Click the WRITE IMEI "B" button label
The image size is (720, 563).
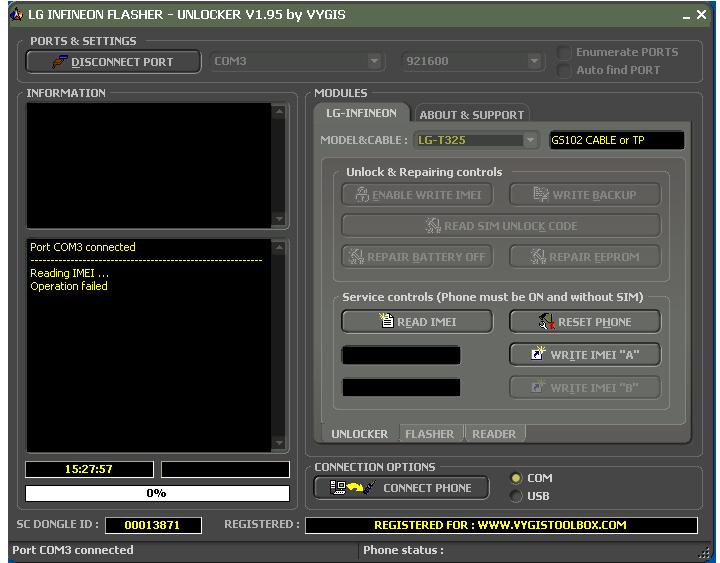click(595, 388)
